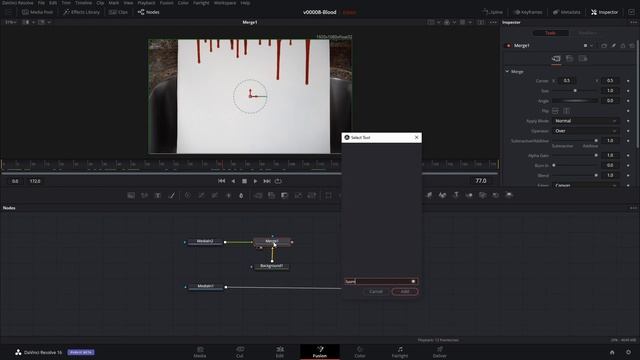Toggle keyframe dot for the Size row
This screenshot has width=640, height=360.
pyautogui.click(x=628, y=91)
